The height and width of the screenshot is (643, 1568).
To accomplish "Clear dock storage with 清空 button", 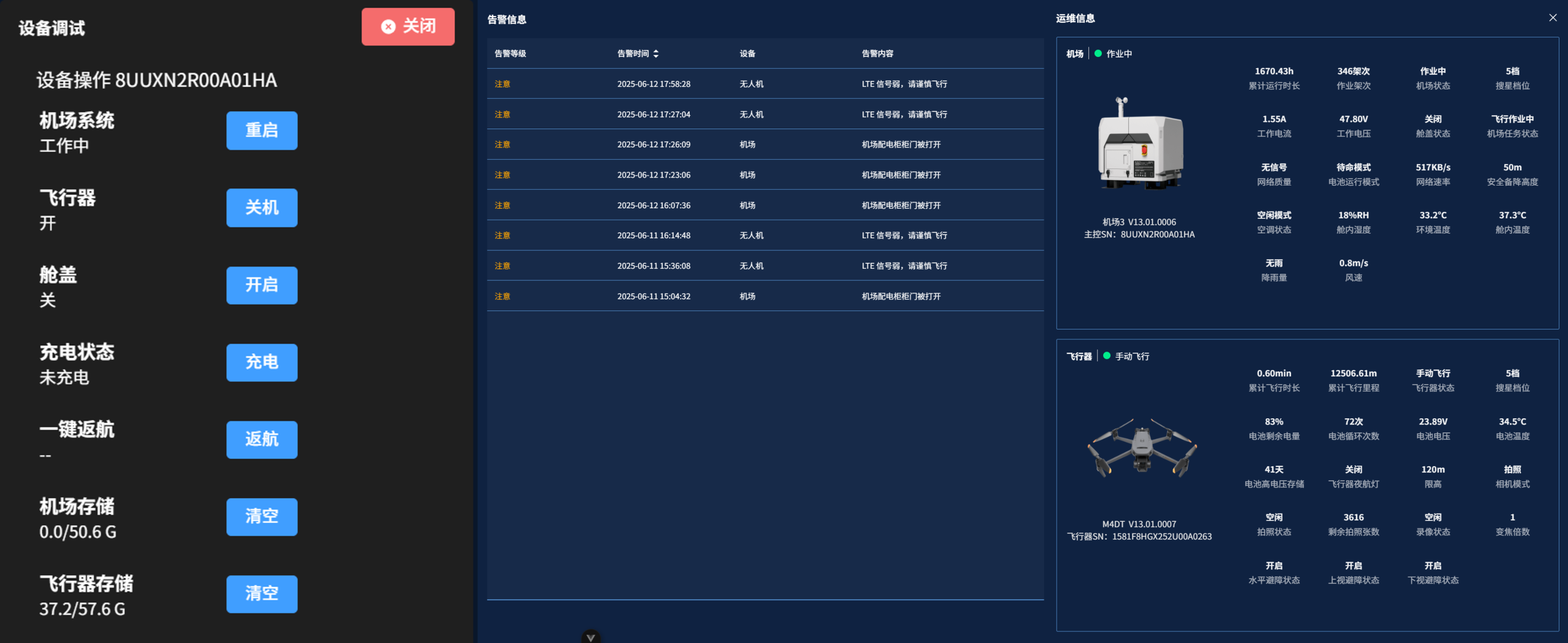I will click(262, 516).
